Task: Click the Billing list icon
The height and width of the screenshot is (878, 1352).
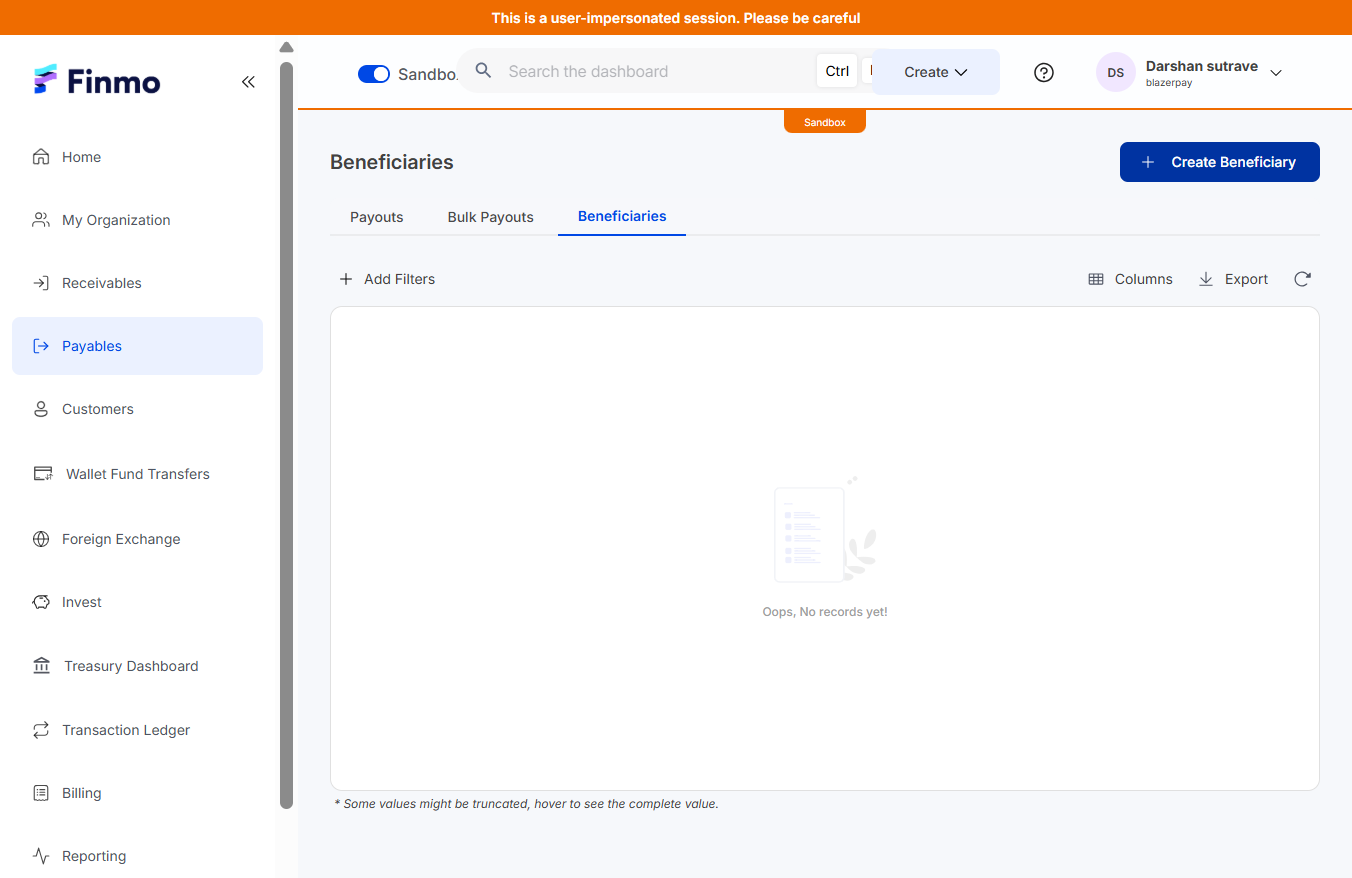Action: point(41,793)
